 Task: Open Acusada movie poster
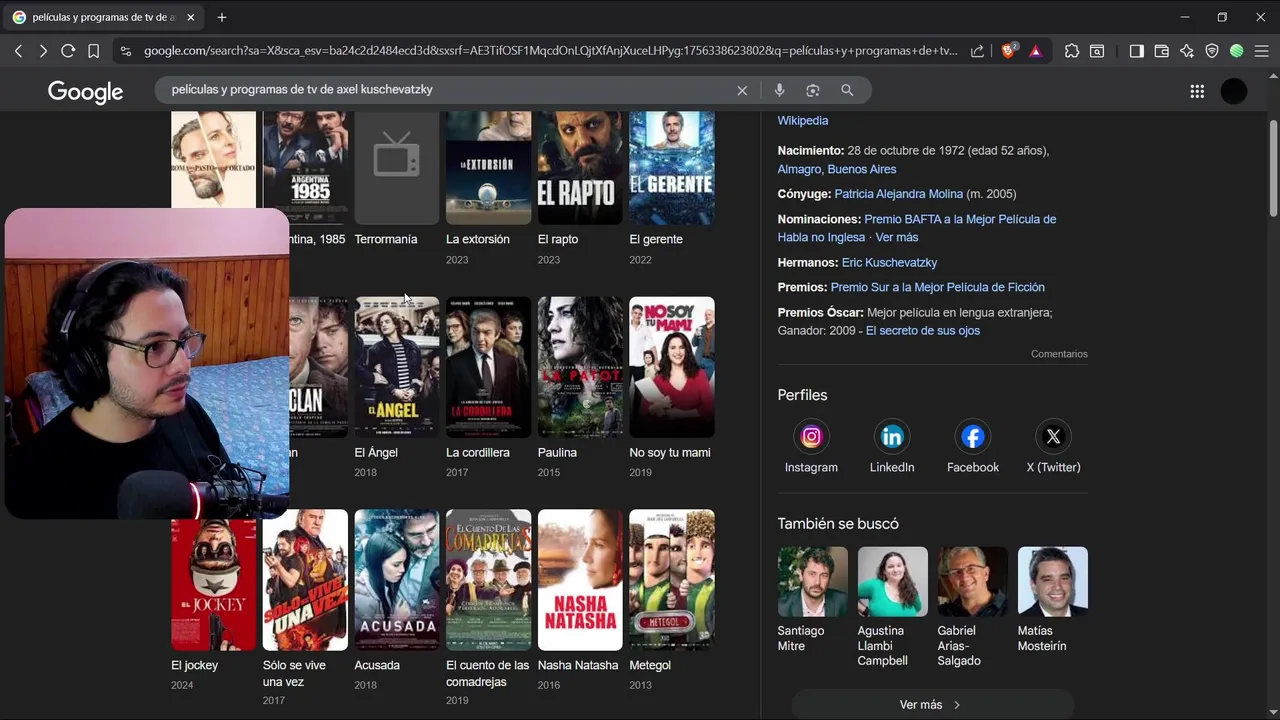pos(397,580)
